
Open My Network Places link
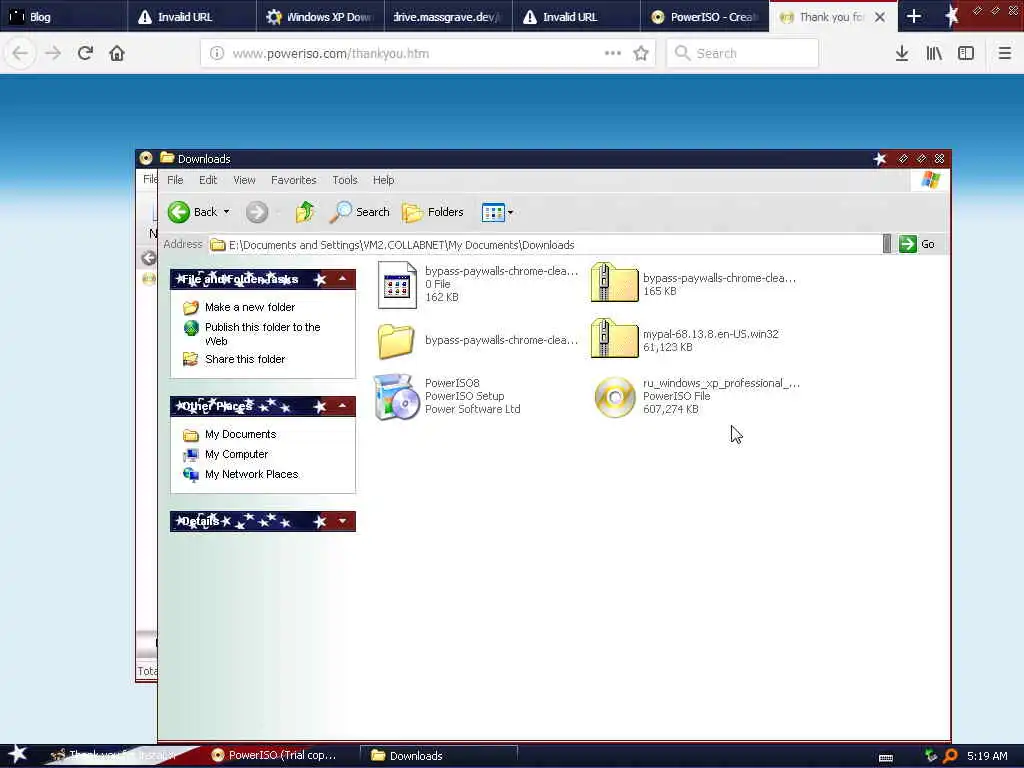(251, 474)
